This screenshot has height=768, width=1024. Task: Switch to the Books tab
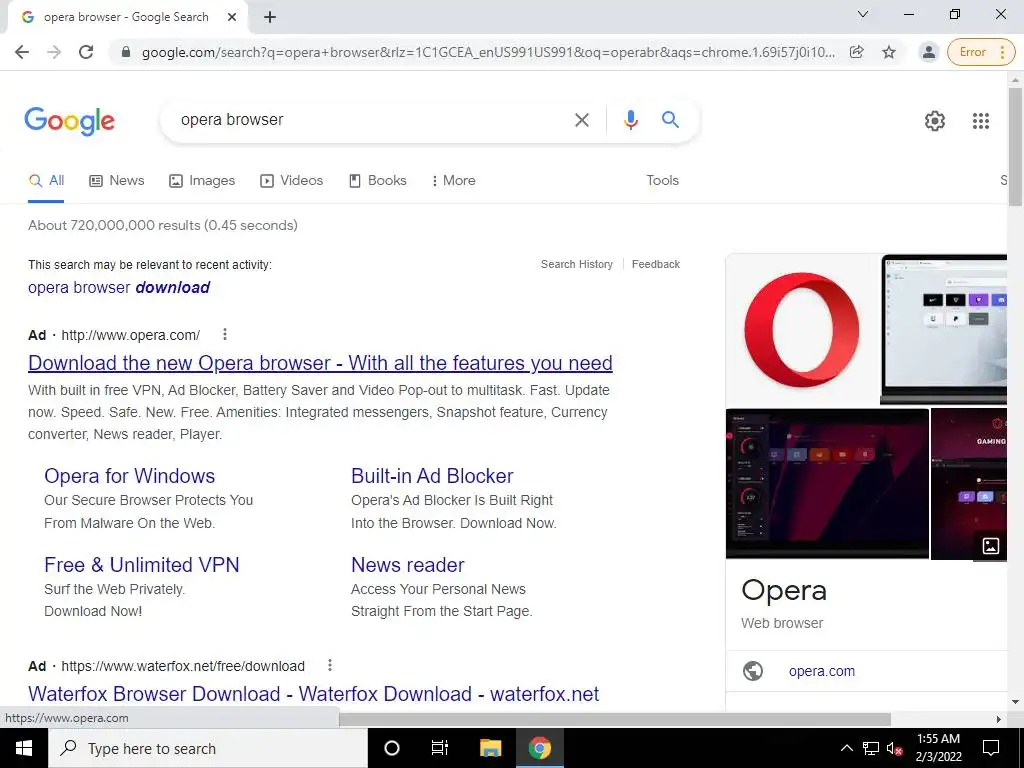(377, 181)
